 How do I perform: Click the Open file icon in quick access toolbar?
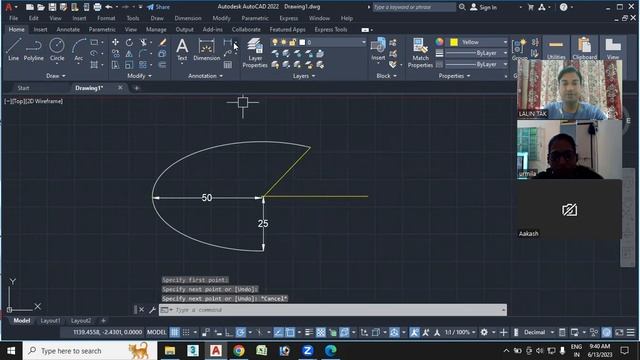tap(41, 7)
